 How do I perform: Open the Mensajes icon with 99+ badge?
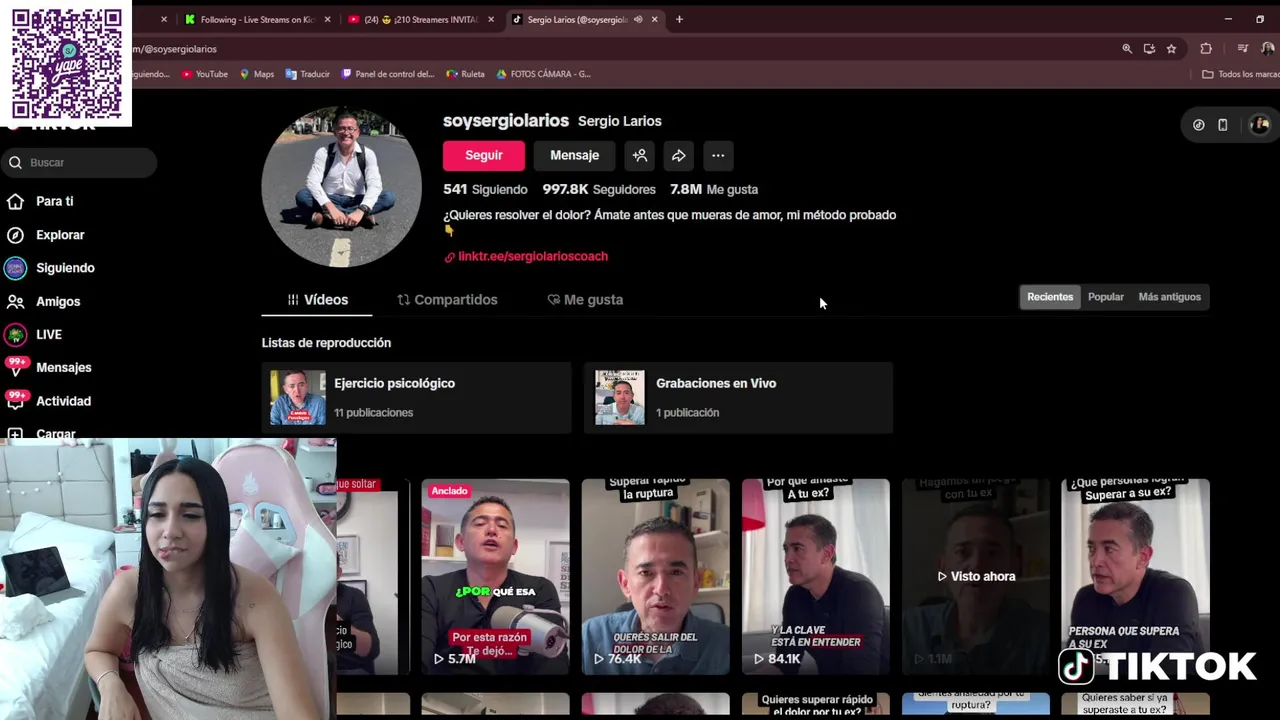pos(15,368)
